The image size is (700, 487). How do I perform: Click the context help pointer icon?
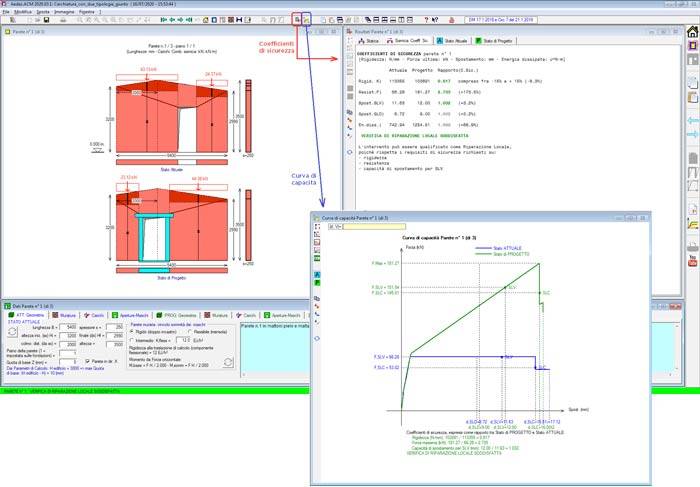pos(435,20)
